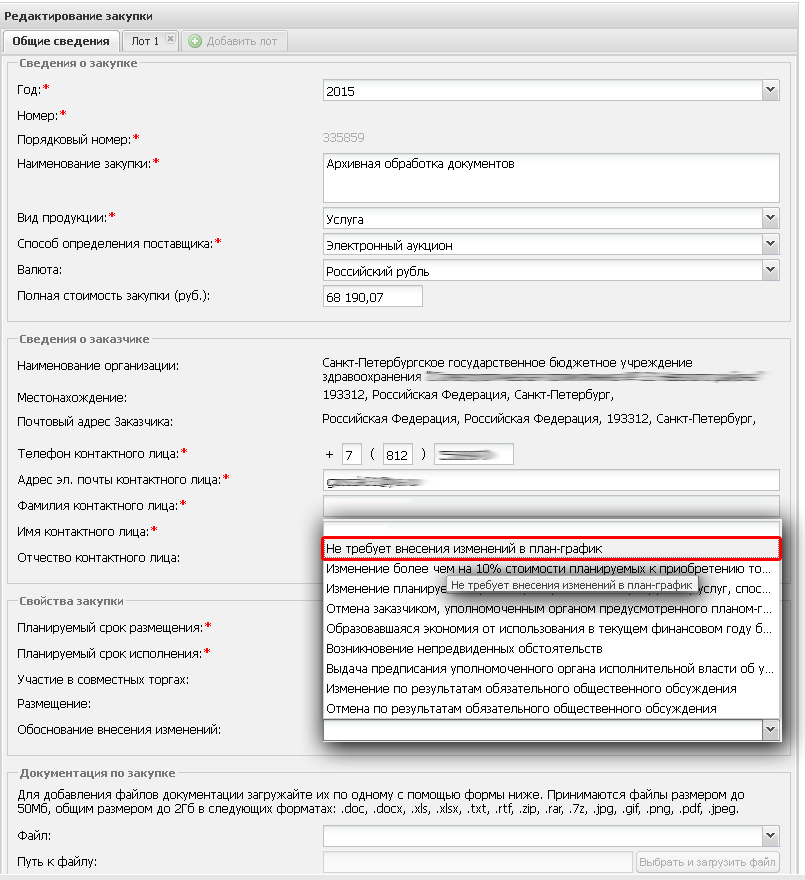Image resolution: width=805 pixels, height=880 pixels.
Task: Select Образовавшаяся экономия от использования option
Action: [x=551, y=629]
